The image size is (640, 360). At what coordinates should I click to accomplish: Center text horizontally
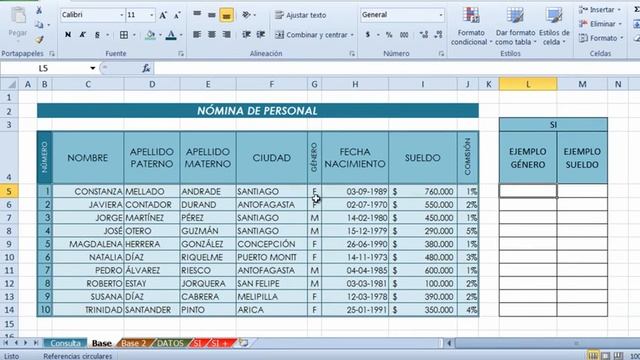click(x=211, y=35)
